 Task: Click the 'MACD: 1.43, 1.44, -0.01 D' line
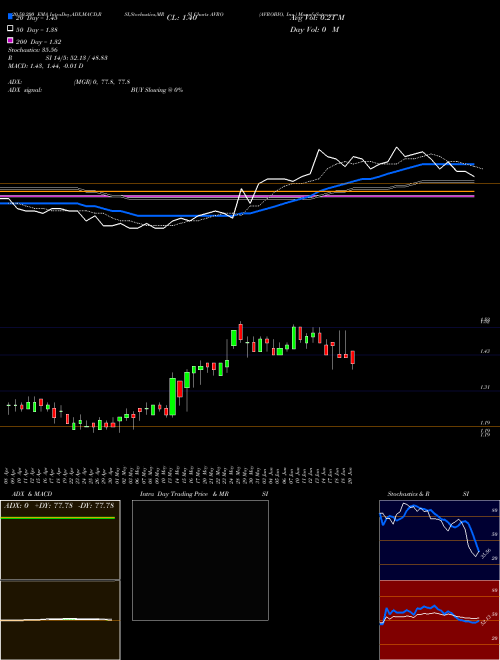(45, 66)
